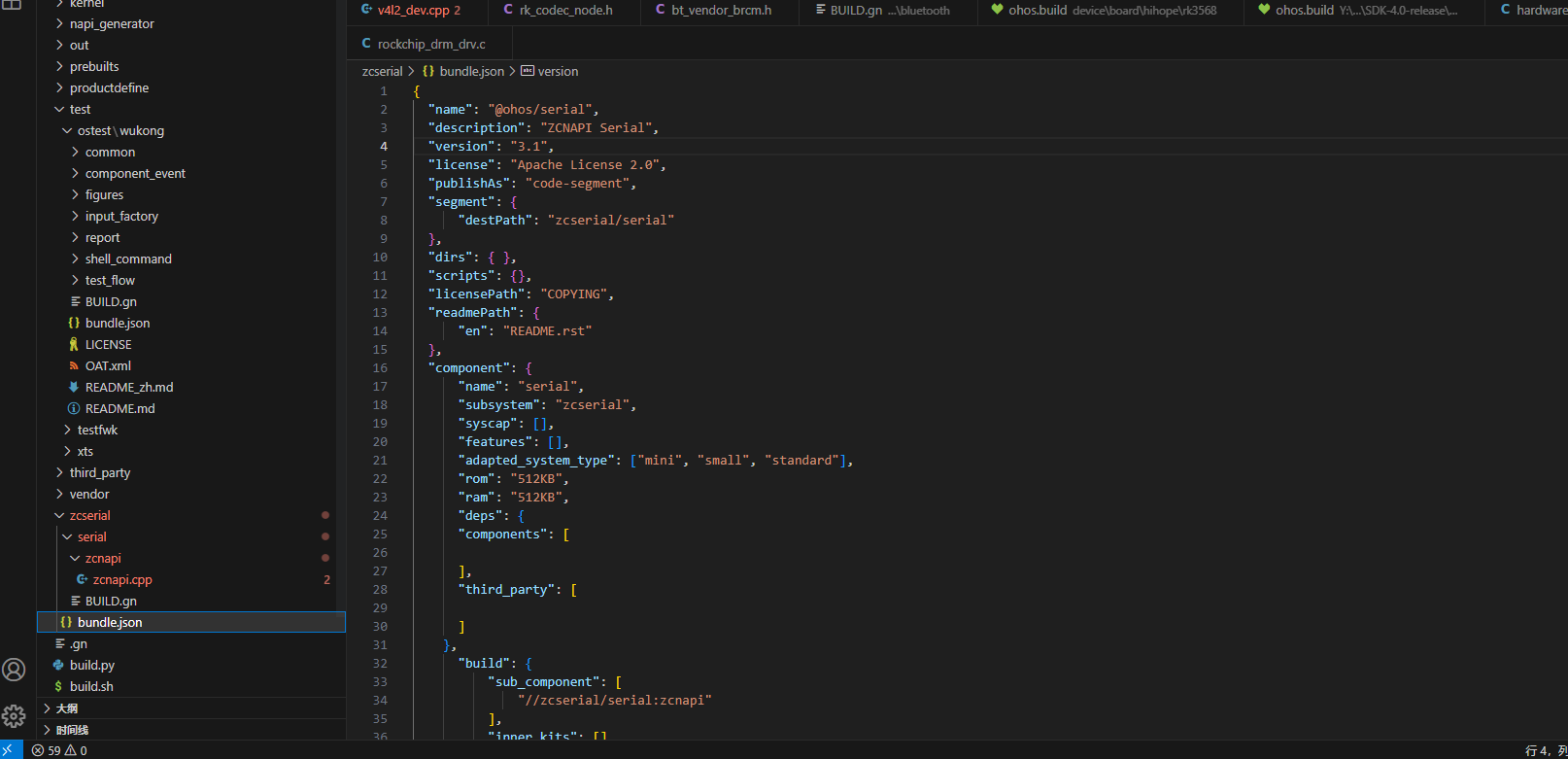The width and height of the screenshot is (1568, 759).
Task: Click the file icon of .gn
Action: click(60, 643)
